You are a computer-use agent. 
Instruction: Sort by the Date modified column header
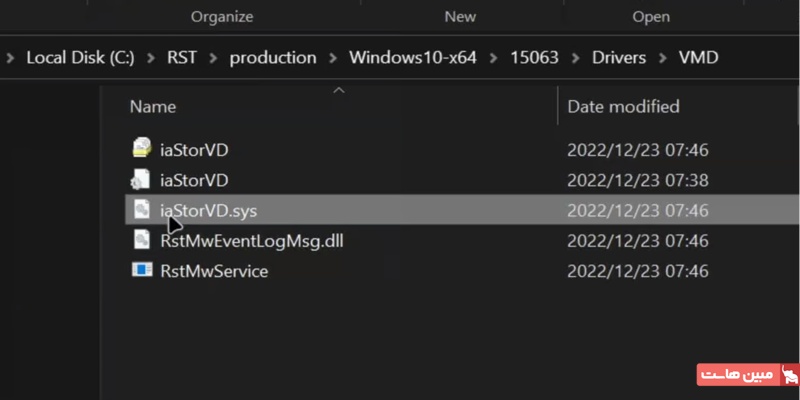[623, 106]
